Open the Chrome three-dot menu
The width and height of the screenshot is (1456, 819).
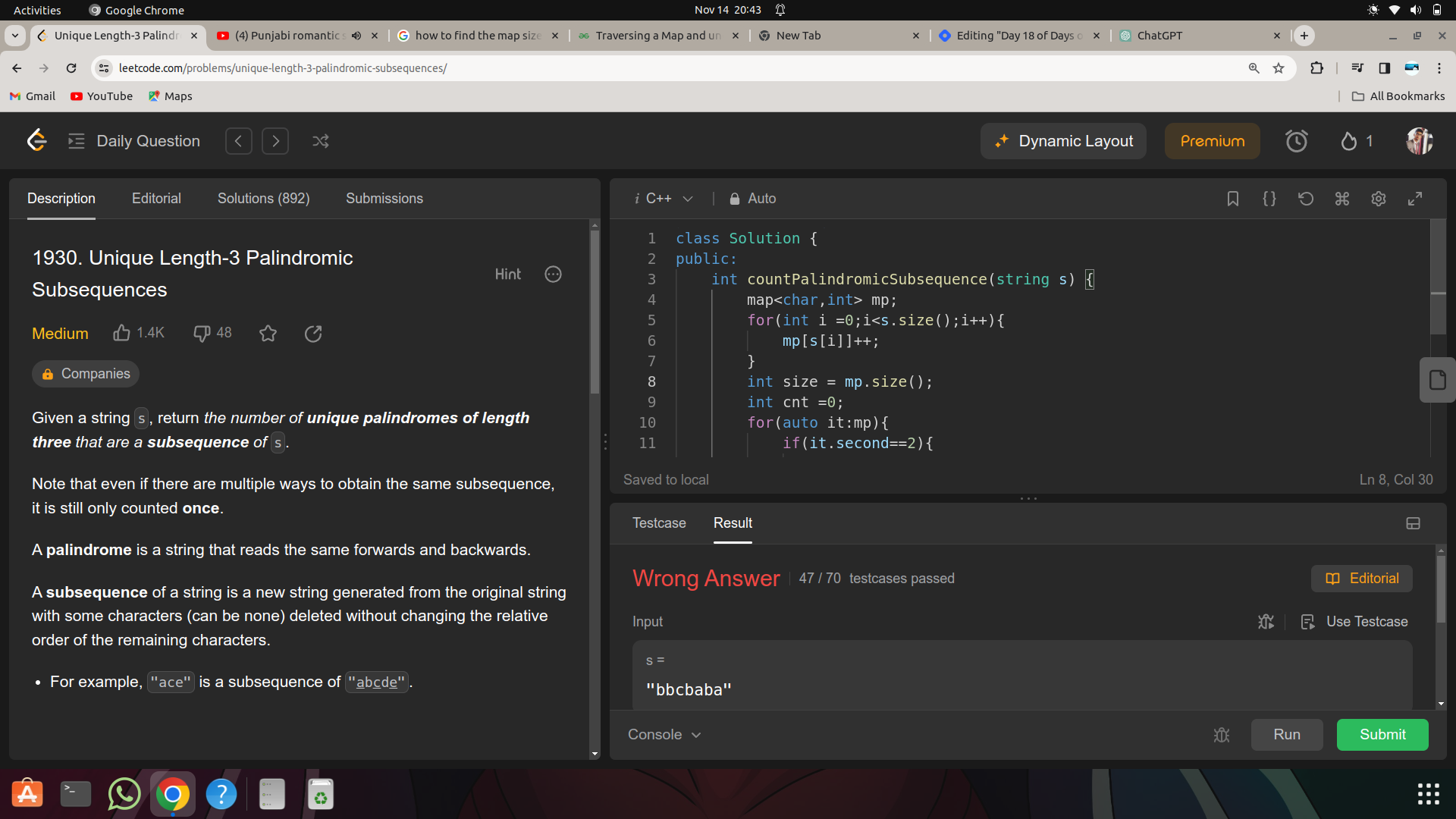coord(1439,68)
